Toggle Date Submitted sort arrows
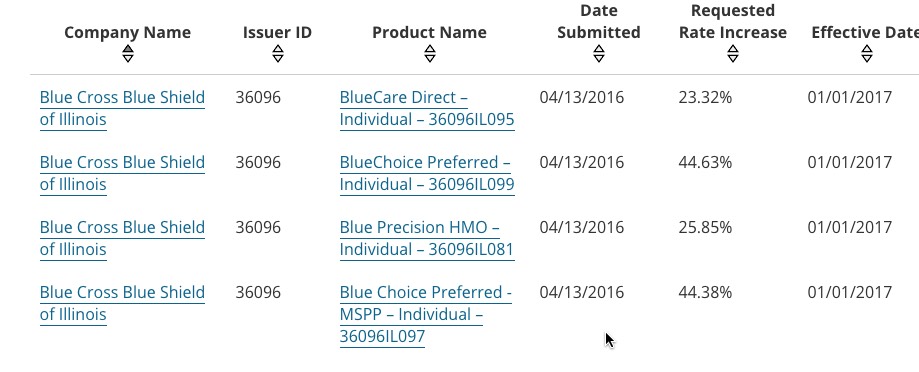The width and height of the screenshot is (919, 372). (598, 54)
